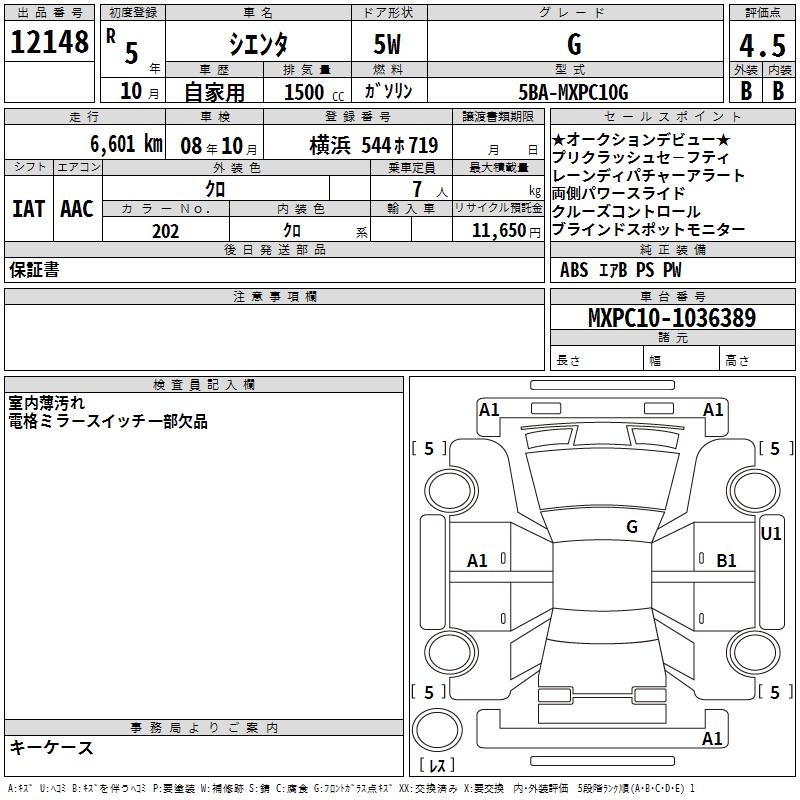
Task: Click displacement value 1500 cc
Action: pyautogui.click(x=314, y=92)
